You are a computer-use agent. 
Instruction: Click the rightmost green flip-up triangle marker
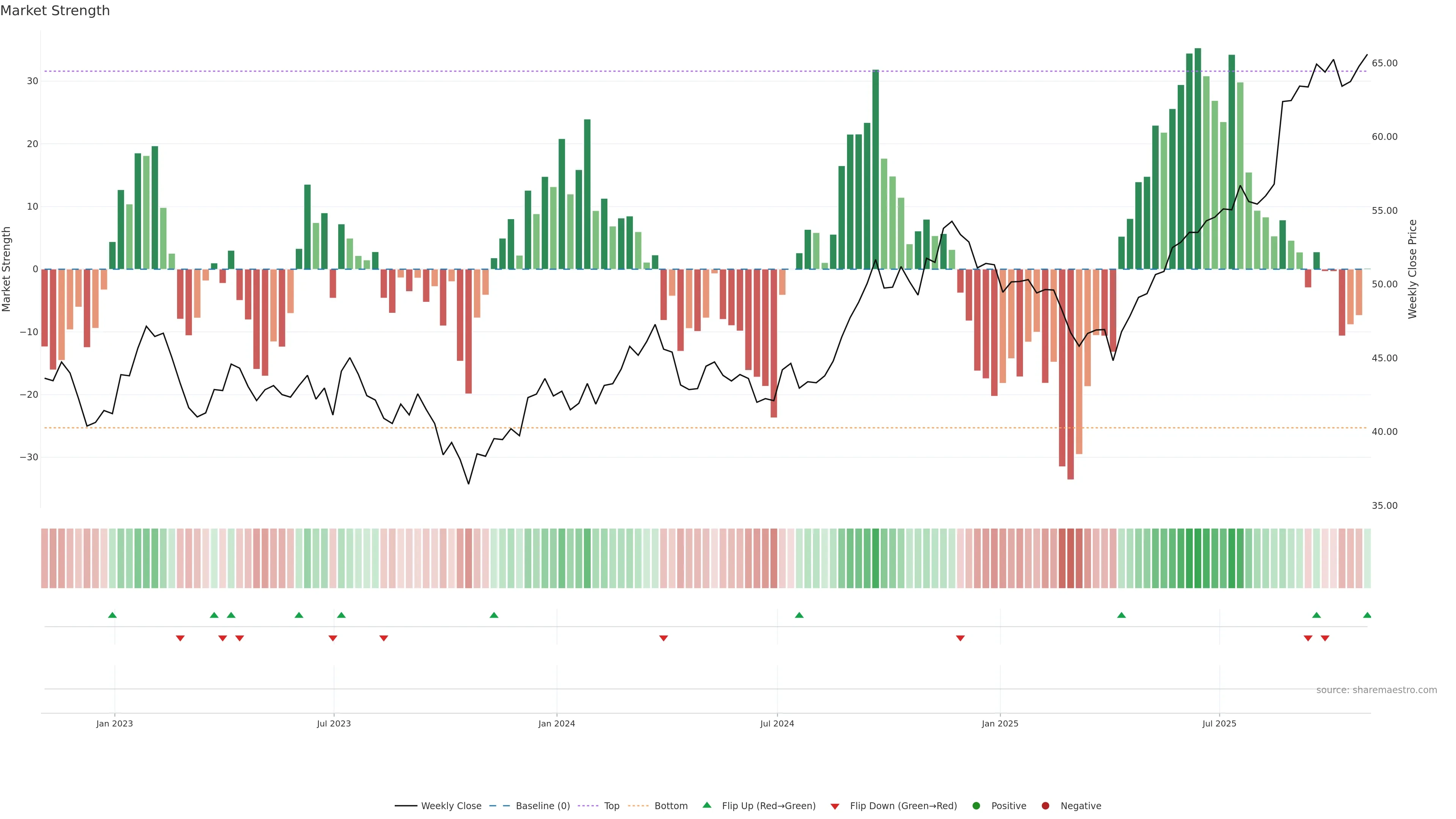point(1367,615)
